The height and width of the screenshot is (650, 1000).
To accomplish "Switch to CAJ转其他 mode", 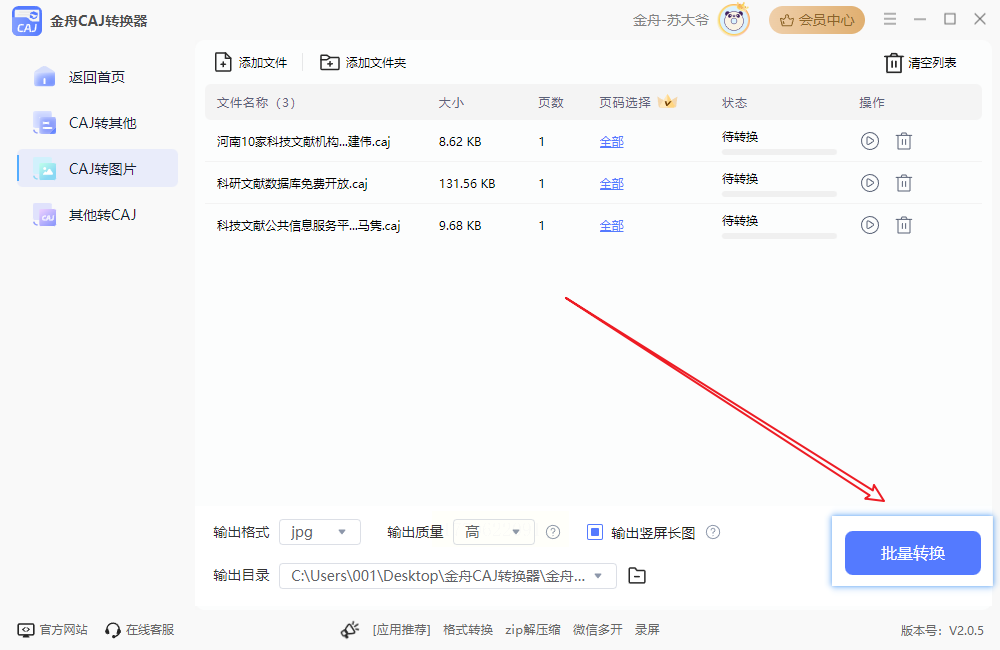I will point(97,123).
